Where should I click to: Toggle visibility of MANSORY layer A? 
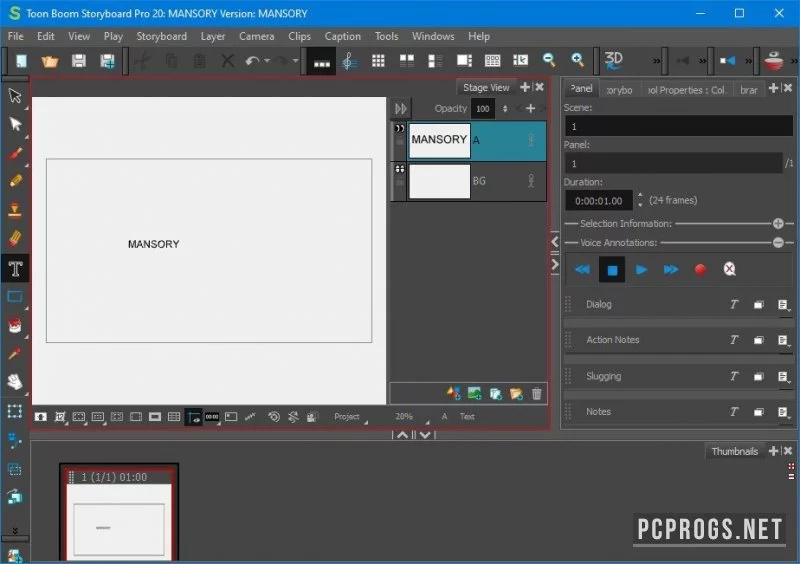pos(400,129)
